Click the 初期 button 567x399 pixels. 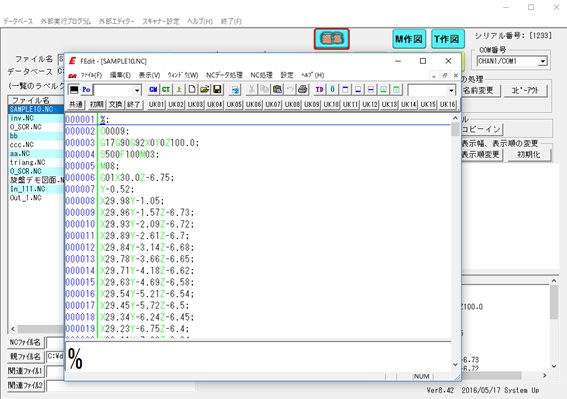97,105
